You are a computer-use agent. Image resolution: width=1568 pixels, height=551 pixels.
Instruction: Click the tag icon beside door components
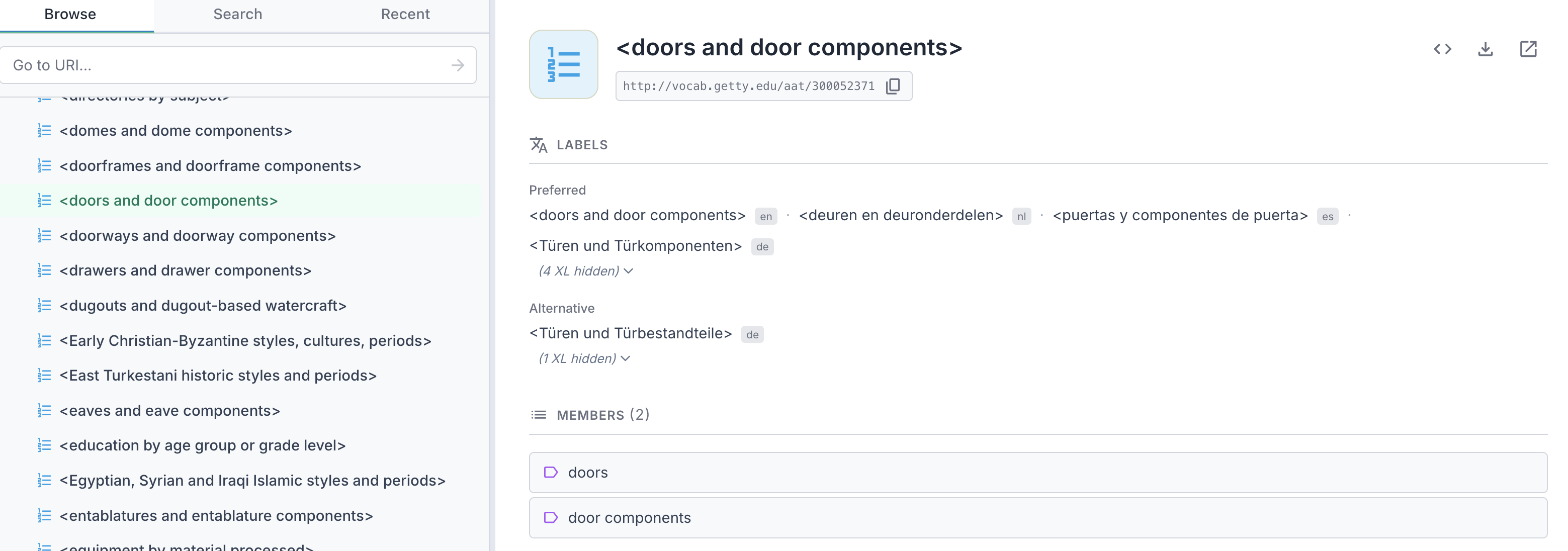coord(550,517)
